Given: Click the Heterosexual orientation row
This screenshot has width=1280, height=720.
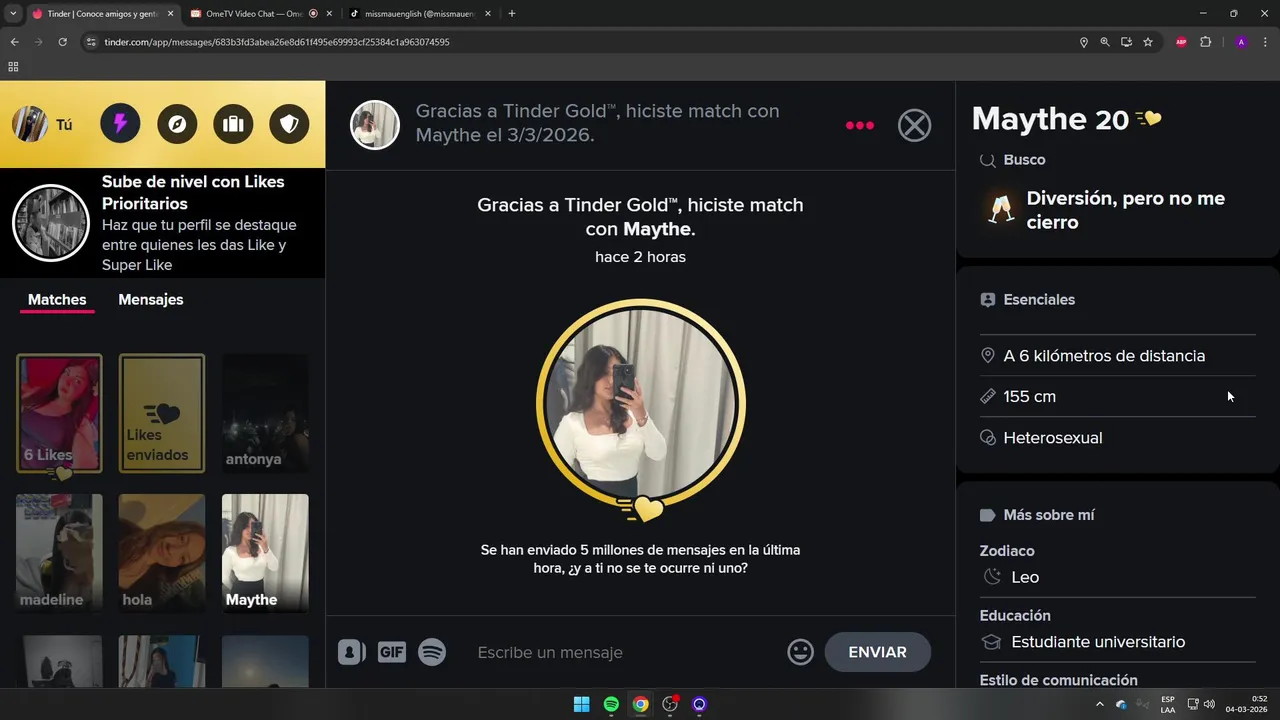Looking at the screenshot, I should (1117, 438).
